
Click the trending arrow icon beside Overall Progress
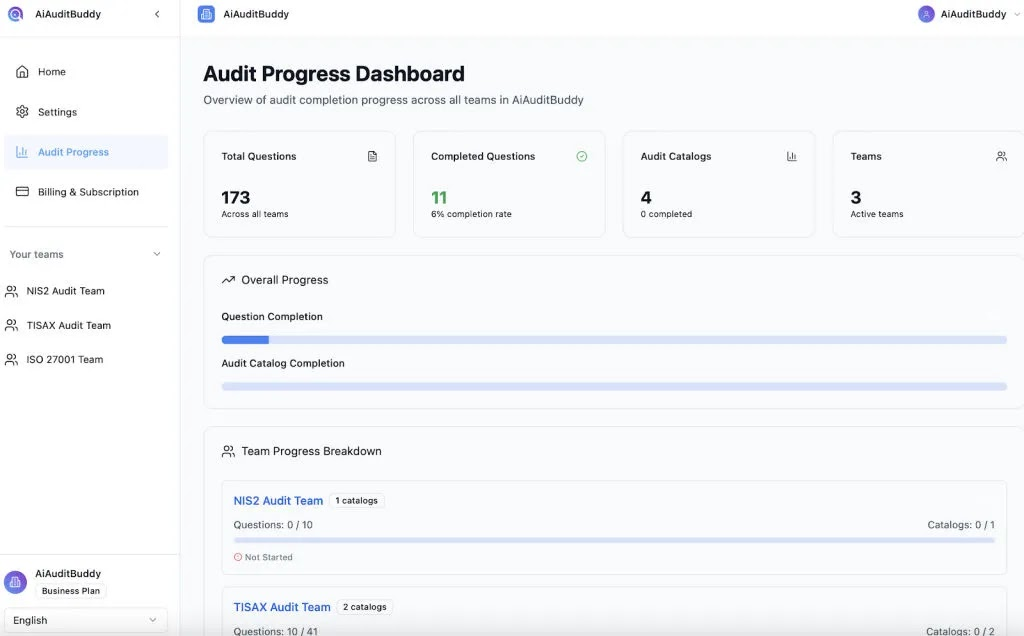(228, 280)
